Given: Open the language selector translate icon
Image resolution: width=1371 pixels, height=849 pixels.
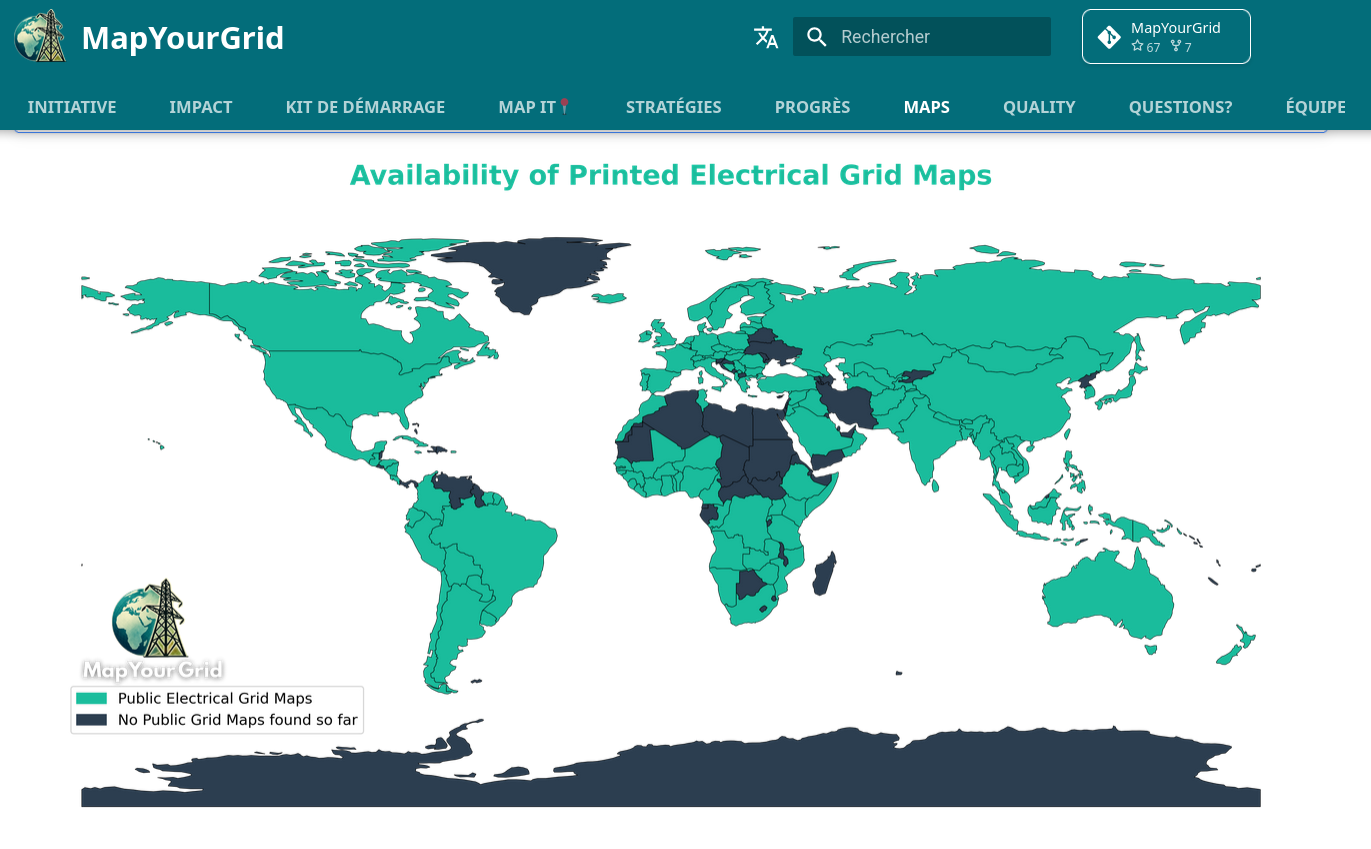Looking at the screenshot, I should [x=766, y=37].
